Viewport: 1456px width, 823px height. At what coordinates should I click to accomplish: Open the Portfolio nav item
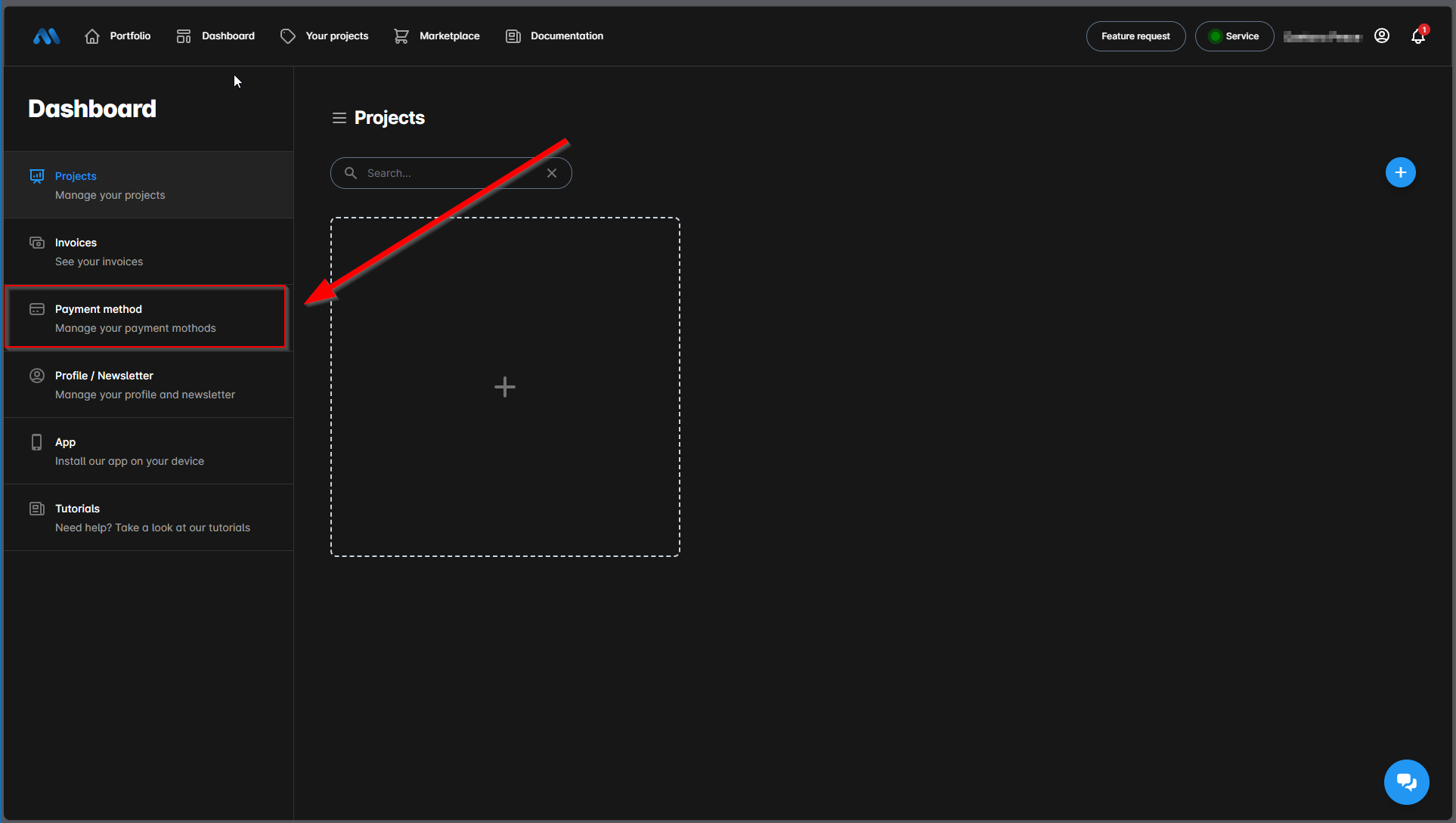point(118,36)
